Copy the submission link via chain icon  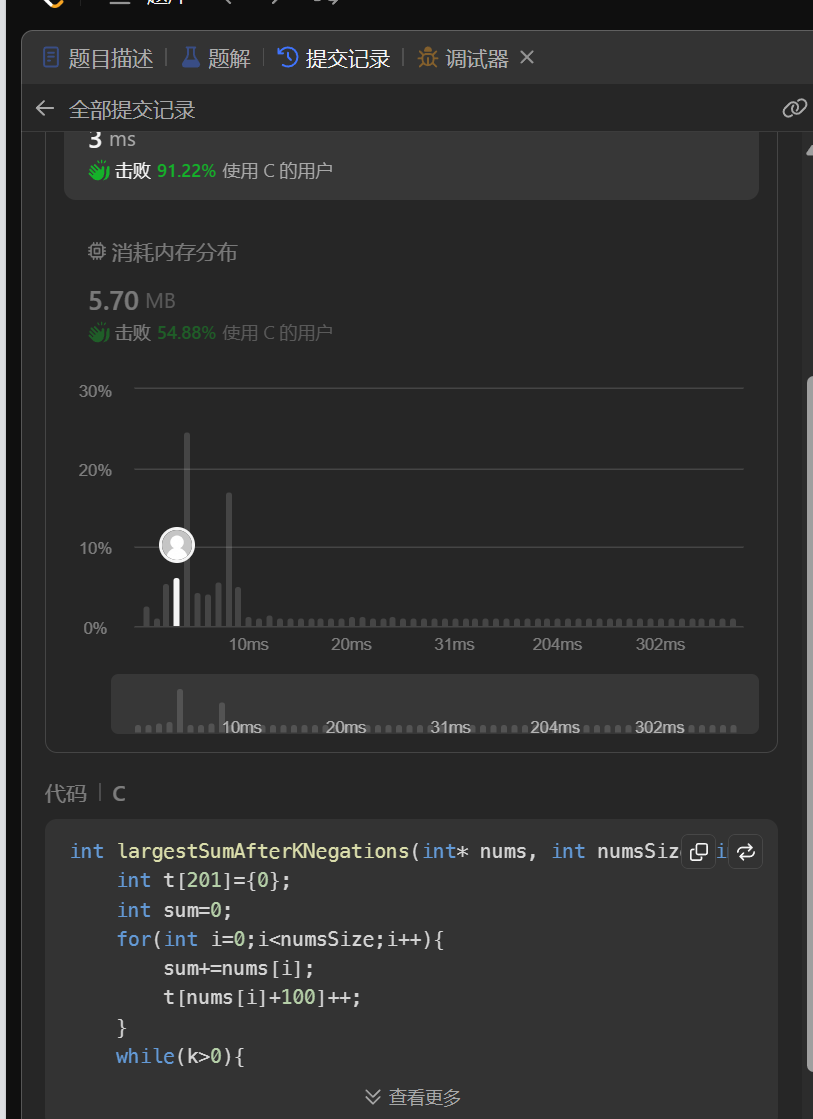(x=794, y=109)
